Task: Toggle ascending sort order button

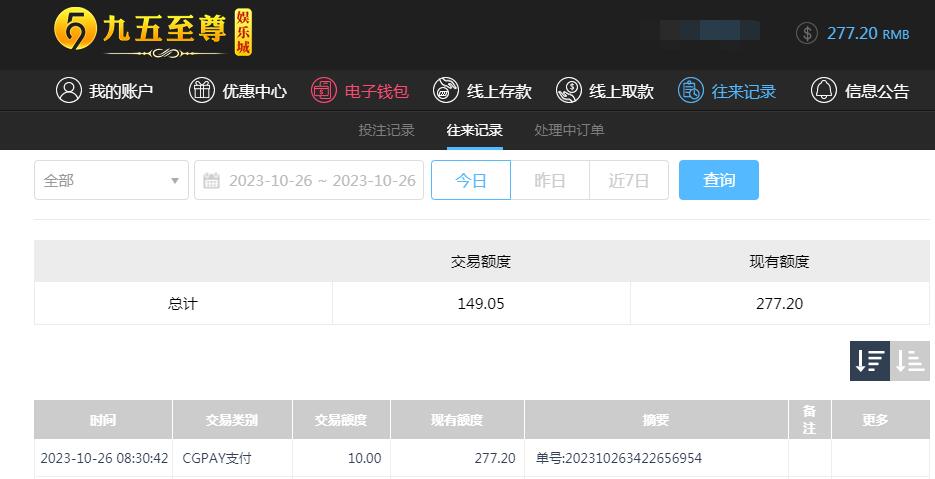Action: [910, 361]
